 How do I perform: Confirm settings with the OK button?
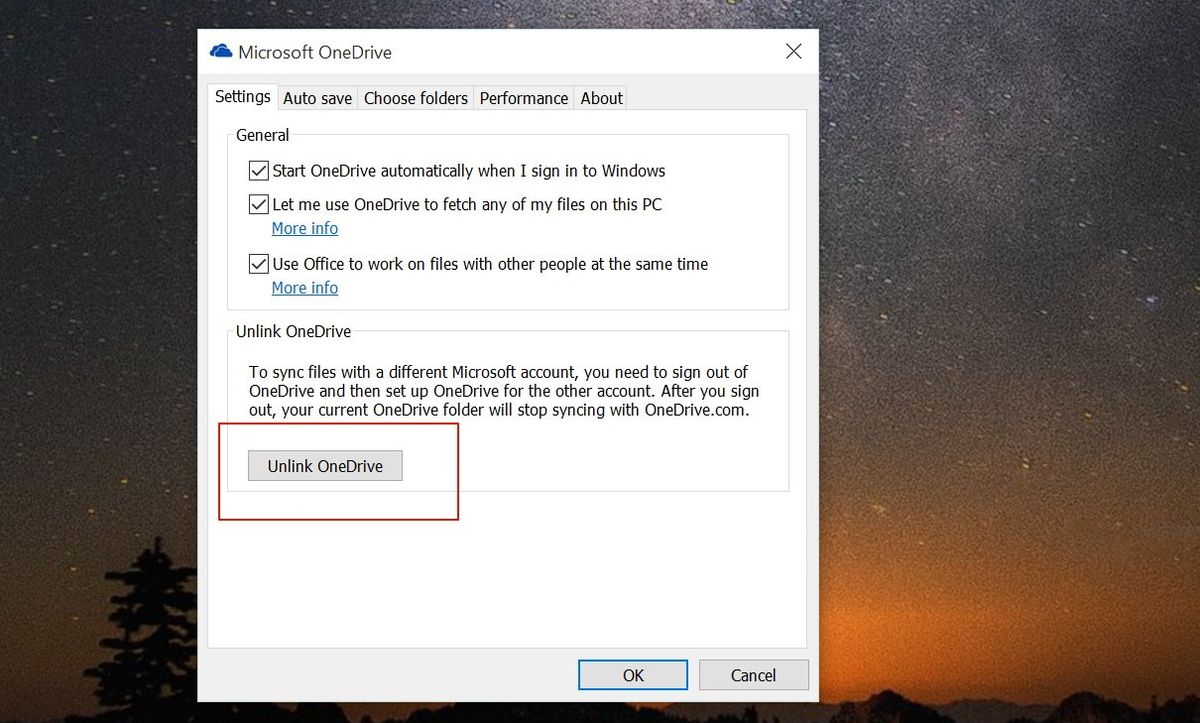coord(632,674)
